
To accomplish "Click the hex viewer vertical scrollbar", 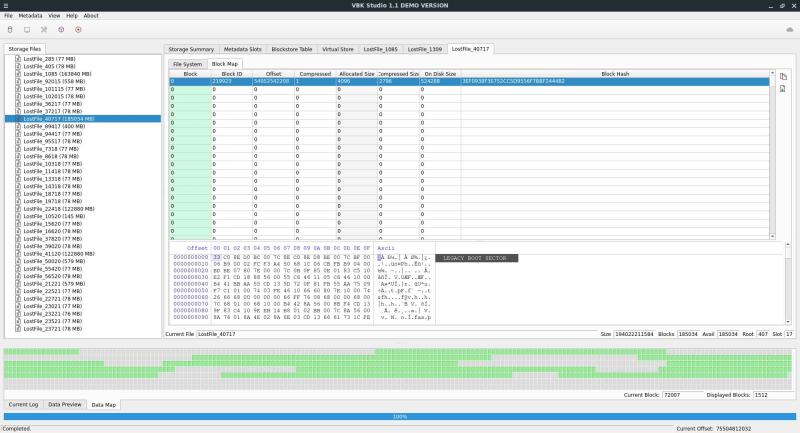I will (x=788, y=284).
